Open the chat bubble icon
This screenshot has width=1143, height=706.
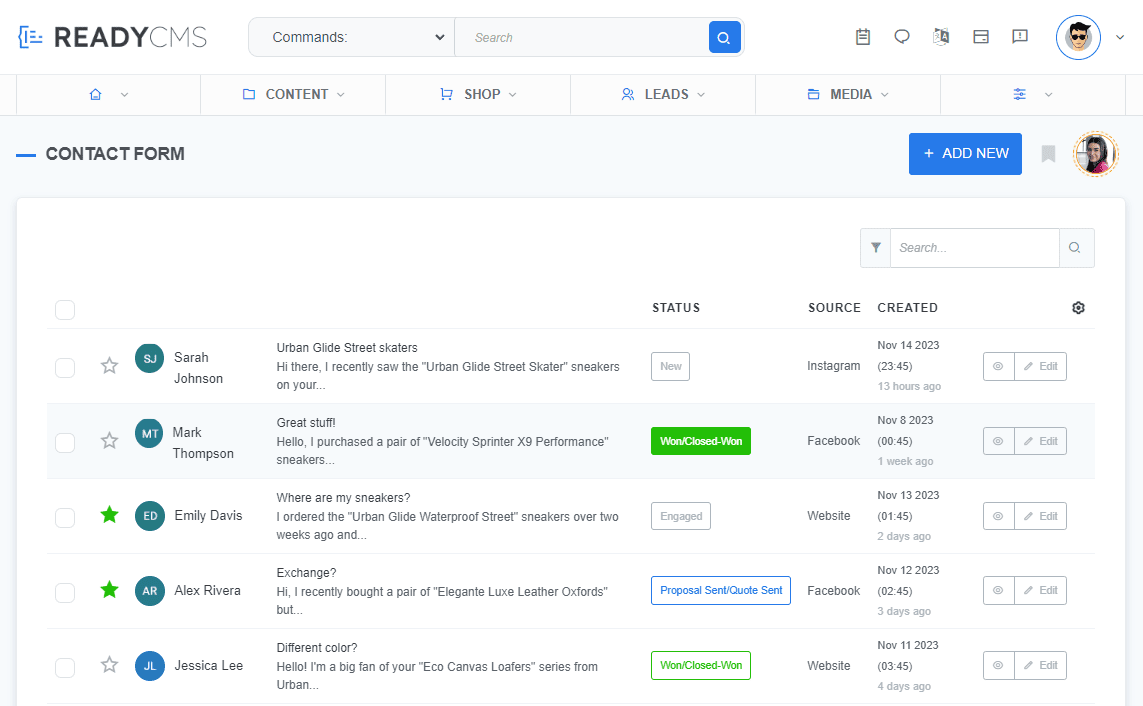pyautogui.click(x=902, y=36)
